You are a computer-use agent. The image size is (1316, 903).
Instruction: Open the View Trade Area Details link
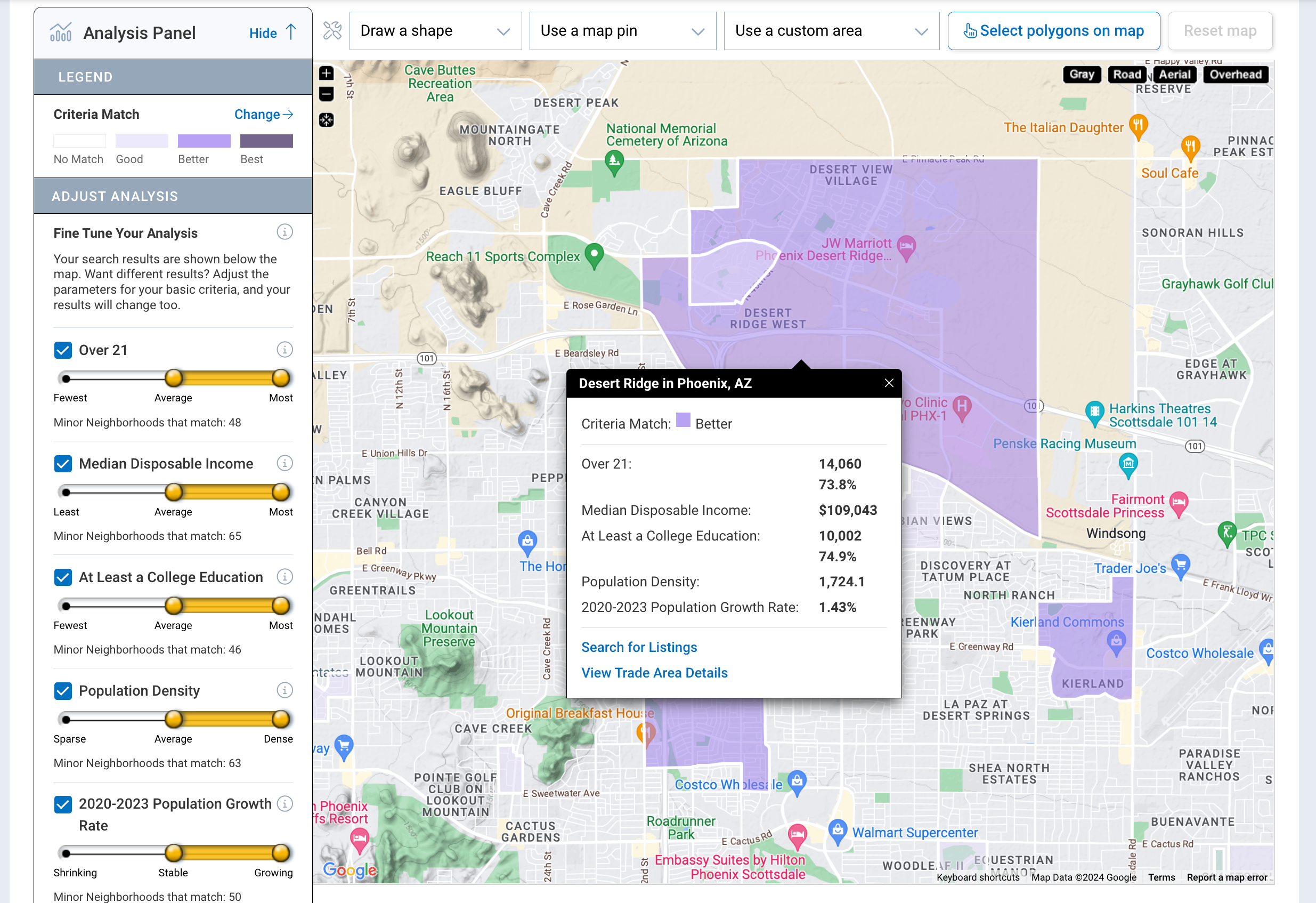click(x=654, y=672)
